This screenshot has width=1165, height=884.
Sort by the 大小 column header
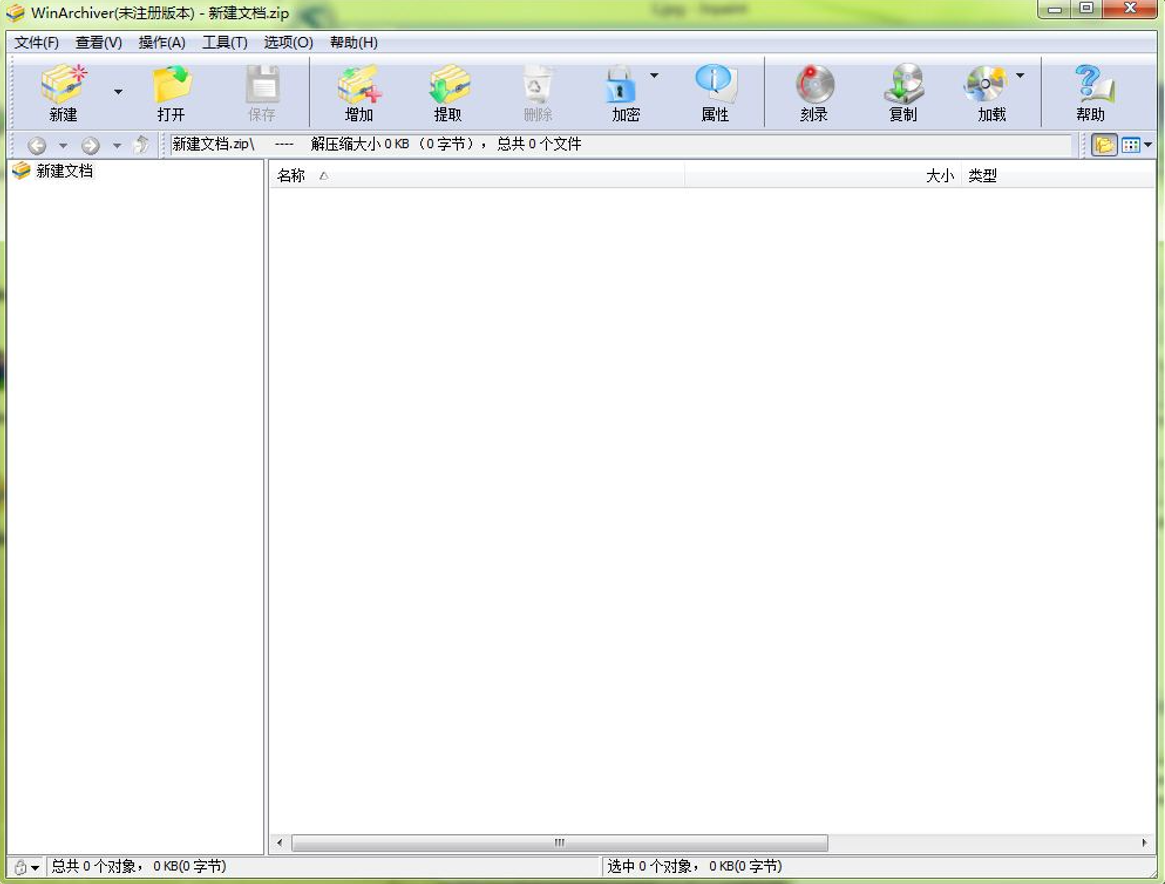822,176
